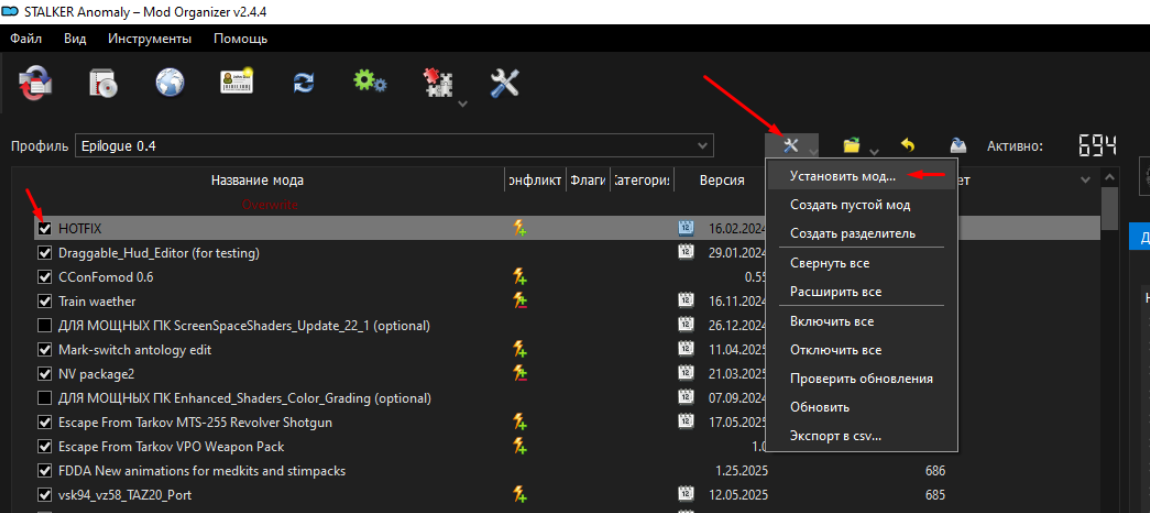Viewport: 1150px width, 513px height.
Task: Click calendar icon in Train waether row
Action: point(686,301)
